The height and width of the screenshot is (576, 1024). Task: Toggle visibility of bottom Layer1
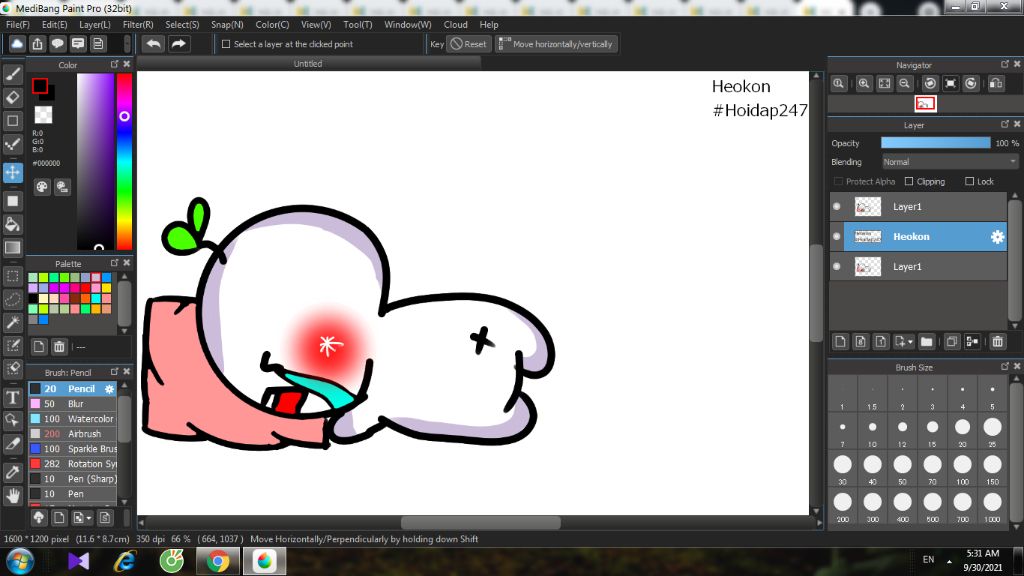point(837,266)
